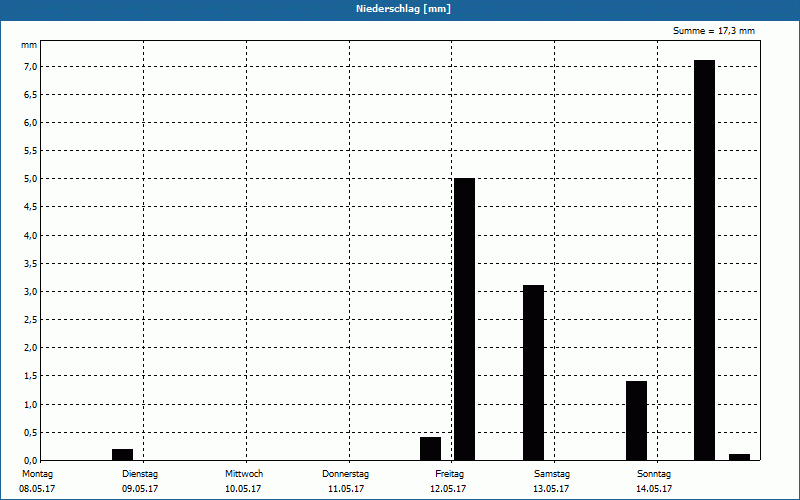
Task: Click the 5,5 y-axis label
Action: click(31, 151)
